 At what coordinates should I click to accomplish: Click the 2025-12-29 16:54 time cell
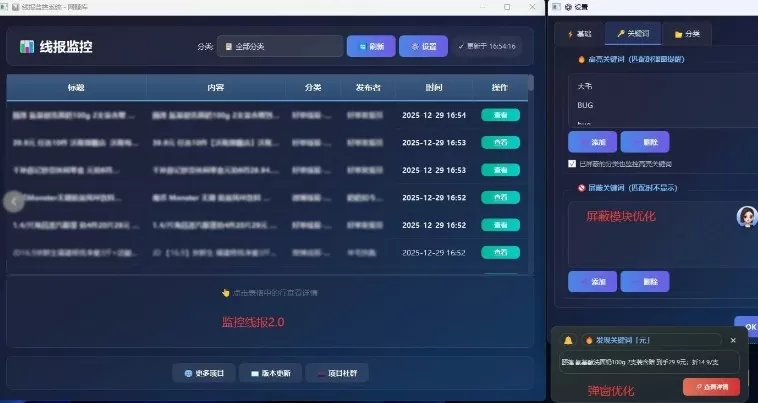(434, 115)
